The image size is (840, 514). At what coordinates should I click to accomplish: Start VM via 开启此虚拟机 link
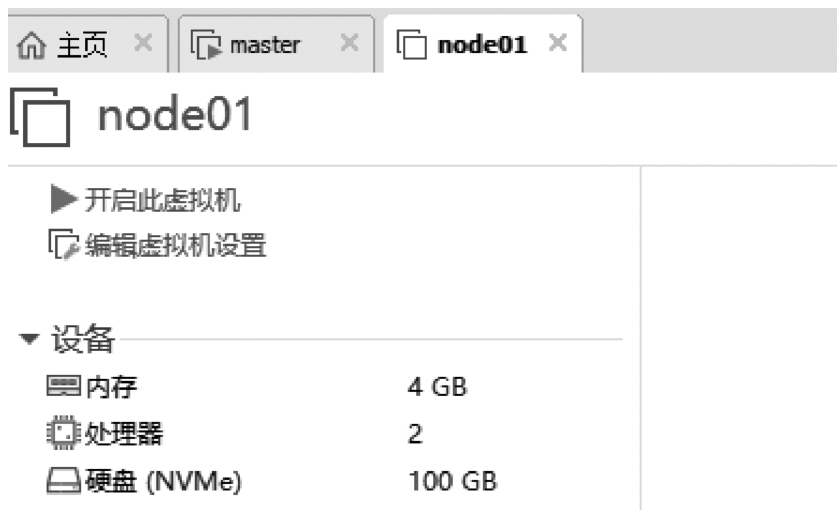click(x=162, y=201)
